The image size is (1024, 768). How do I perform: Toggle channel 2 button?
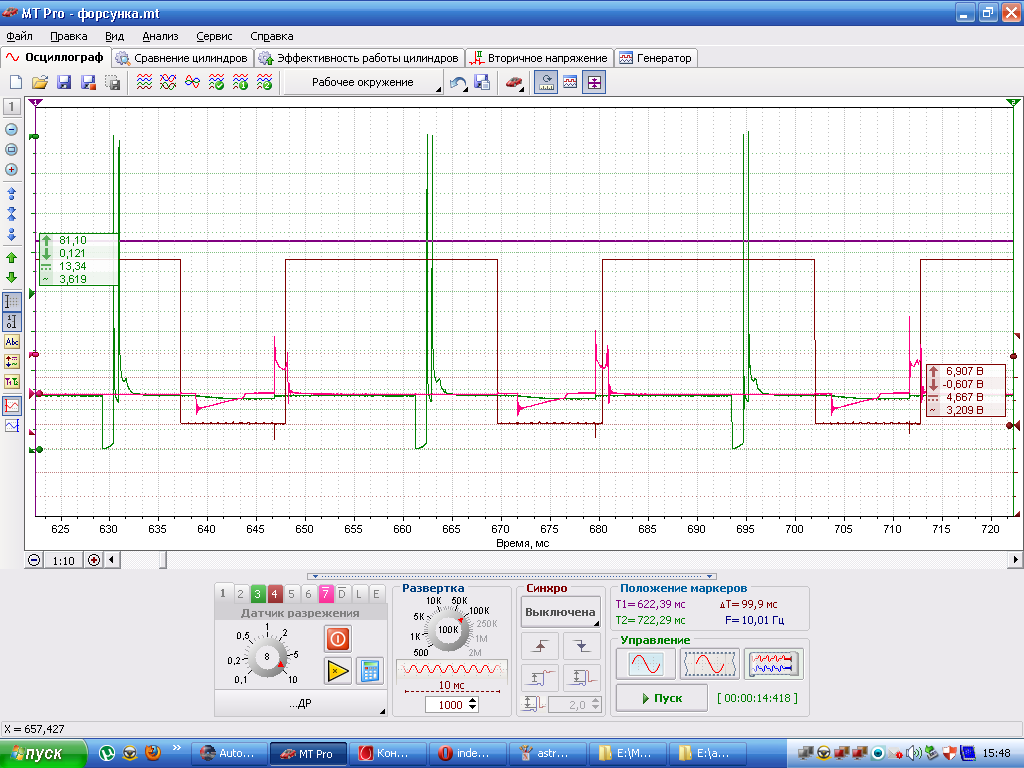pyautogui.click(x=240, y=594)
